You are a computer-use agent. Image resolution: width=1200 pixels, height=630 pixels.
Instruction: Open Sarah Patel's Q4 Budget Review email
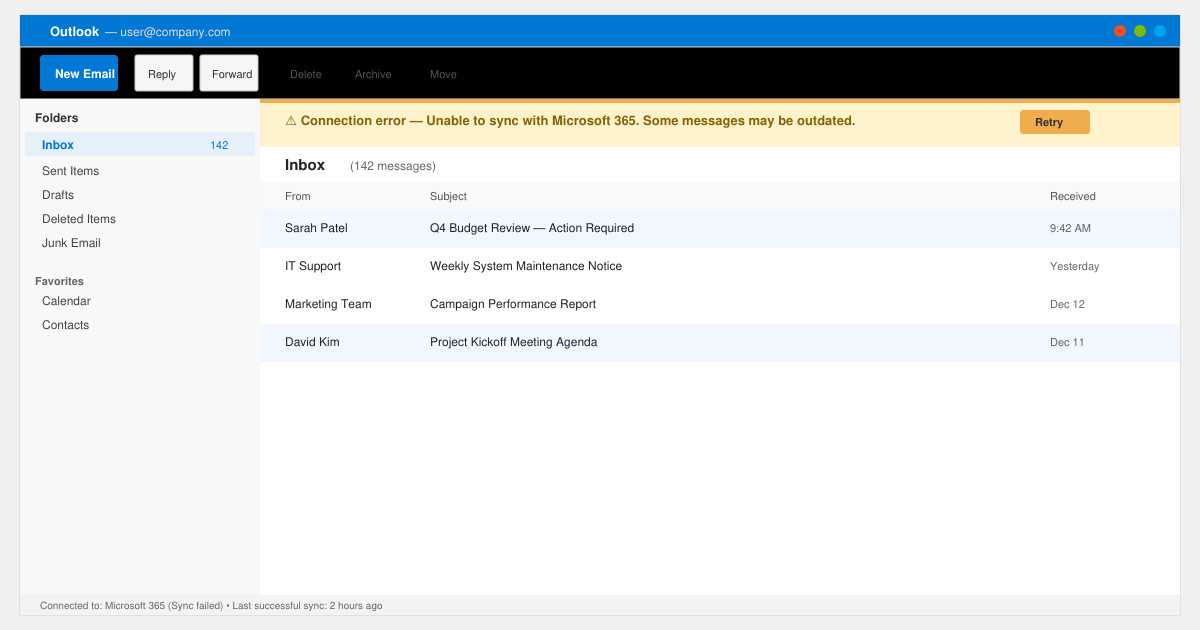tap(720, 228)
